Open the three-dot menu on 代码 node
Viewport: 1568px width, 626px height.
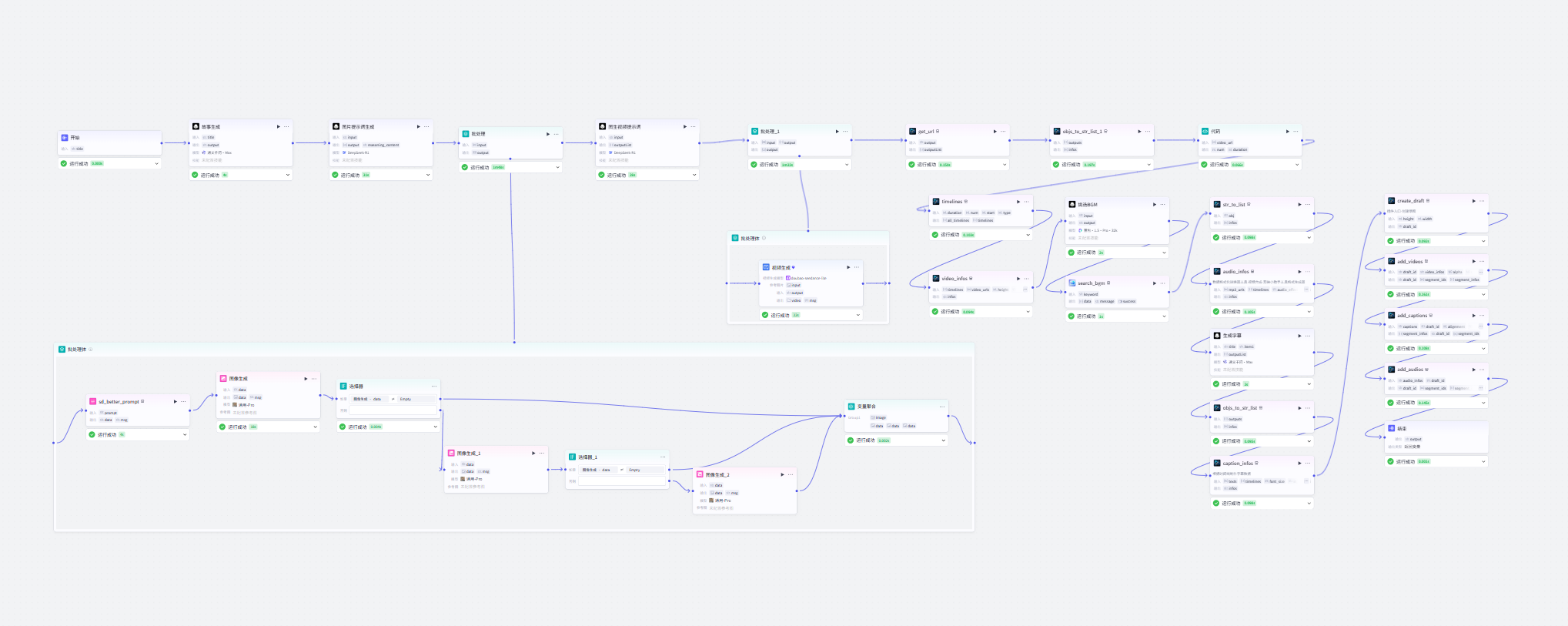pos(1296,132)
